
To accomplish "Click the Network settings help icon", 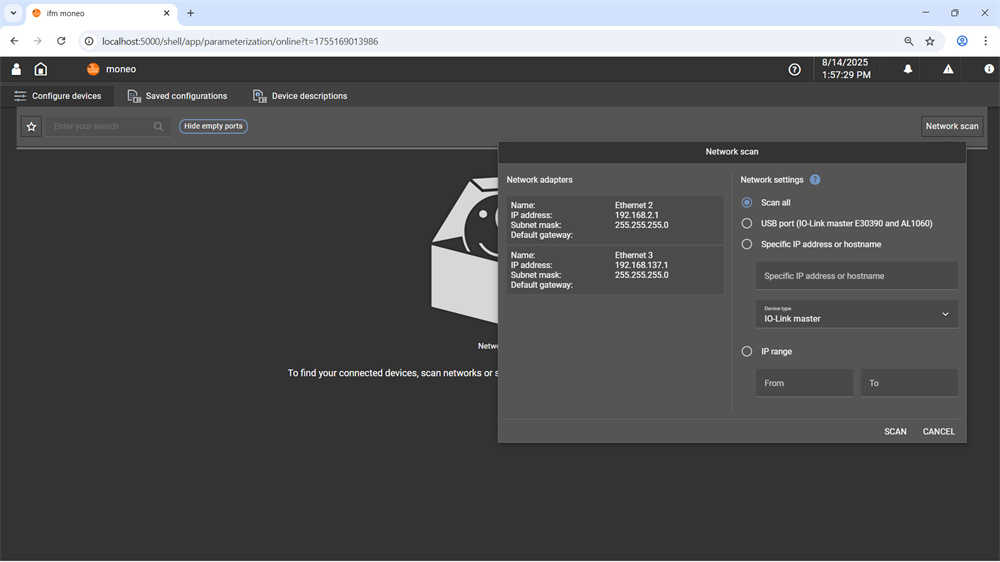I will tap(815, 180).
